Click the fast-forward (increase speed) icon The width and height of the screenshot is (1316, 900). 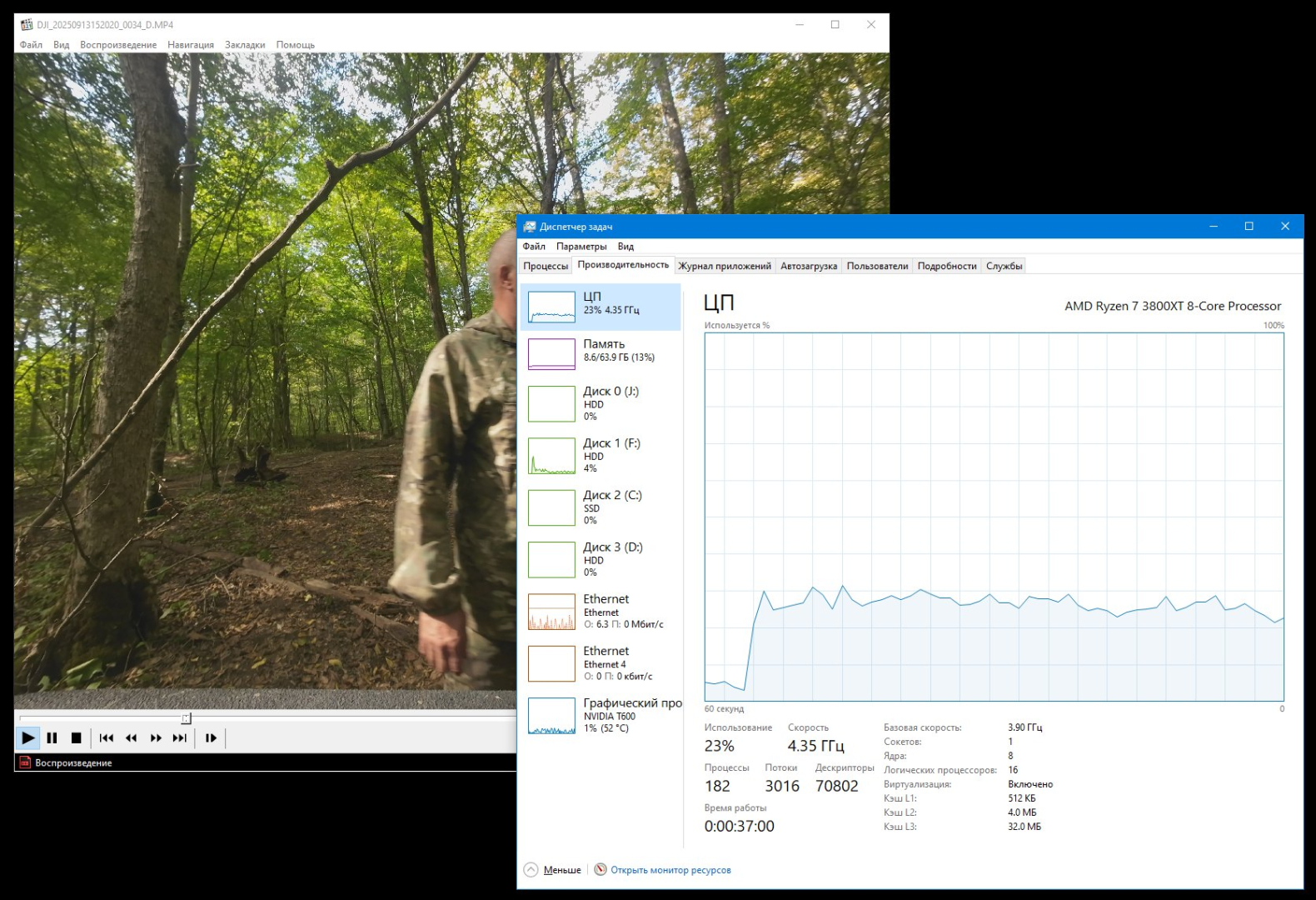(x=156, y=737)
